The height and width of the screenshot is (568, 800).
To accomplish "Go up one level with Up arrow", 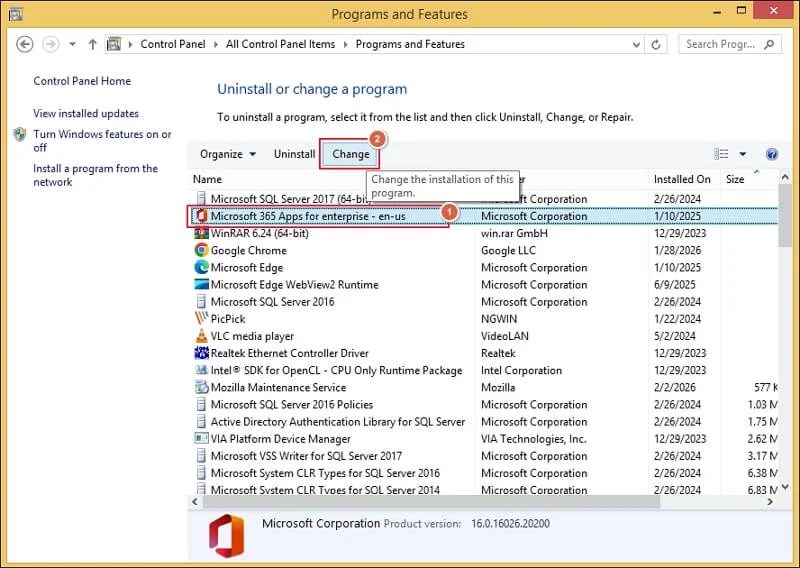I will click(x=92, y=44).
